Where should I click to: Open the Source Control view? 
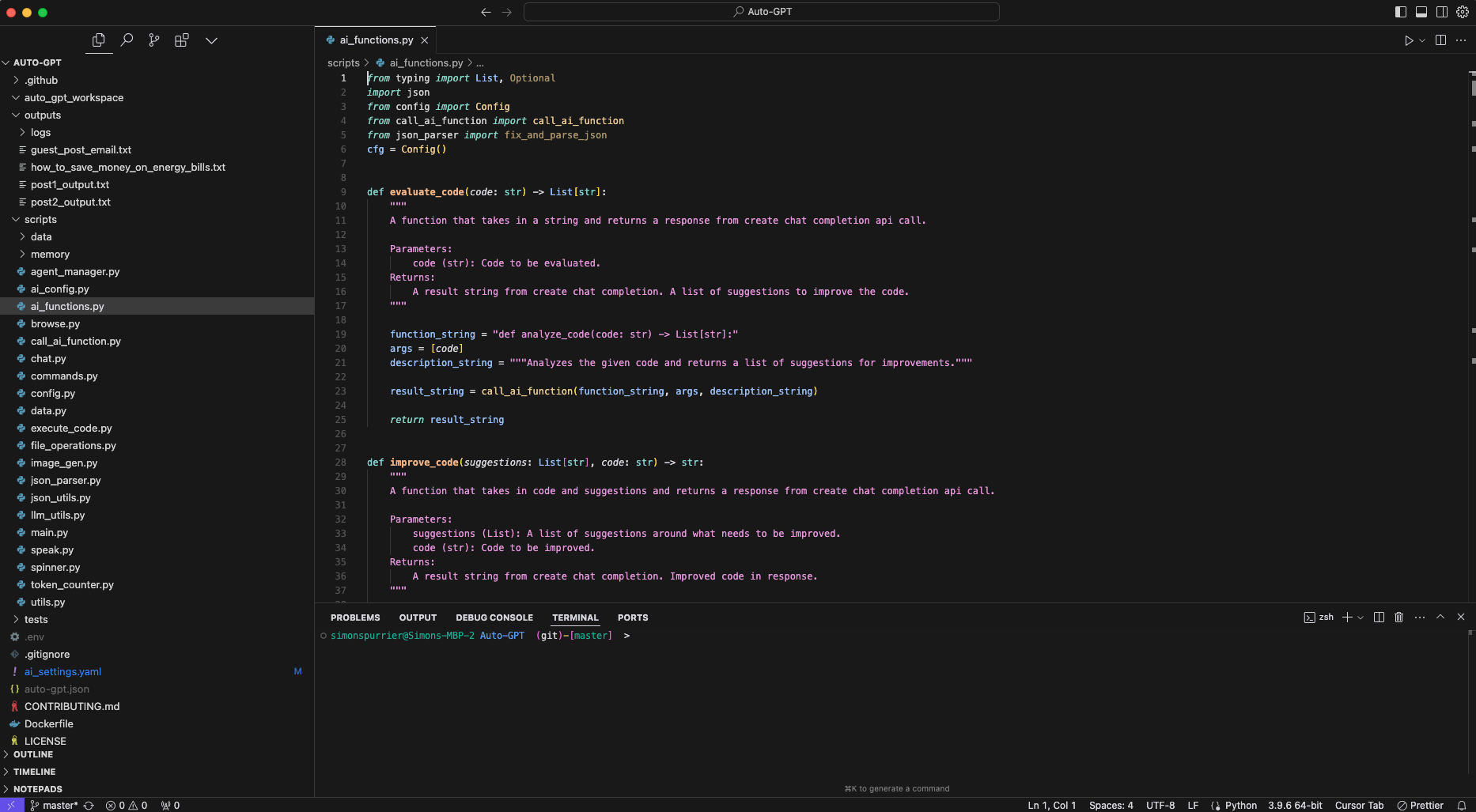click(x=153, y=40)
